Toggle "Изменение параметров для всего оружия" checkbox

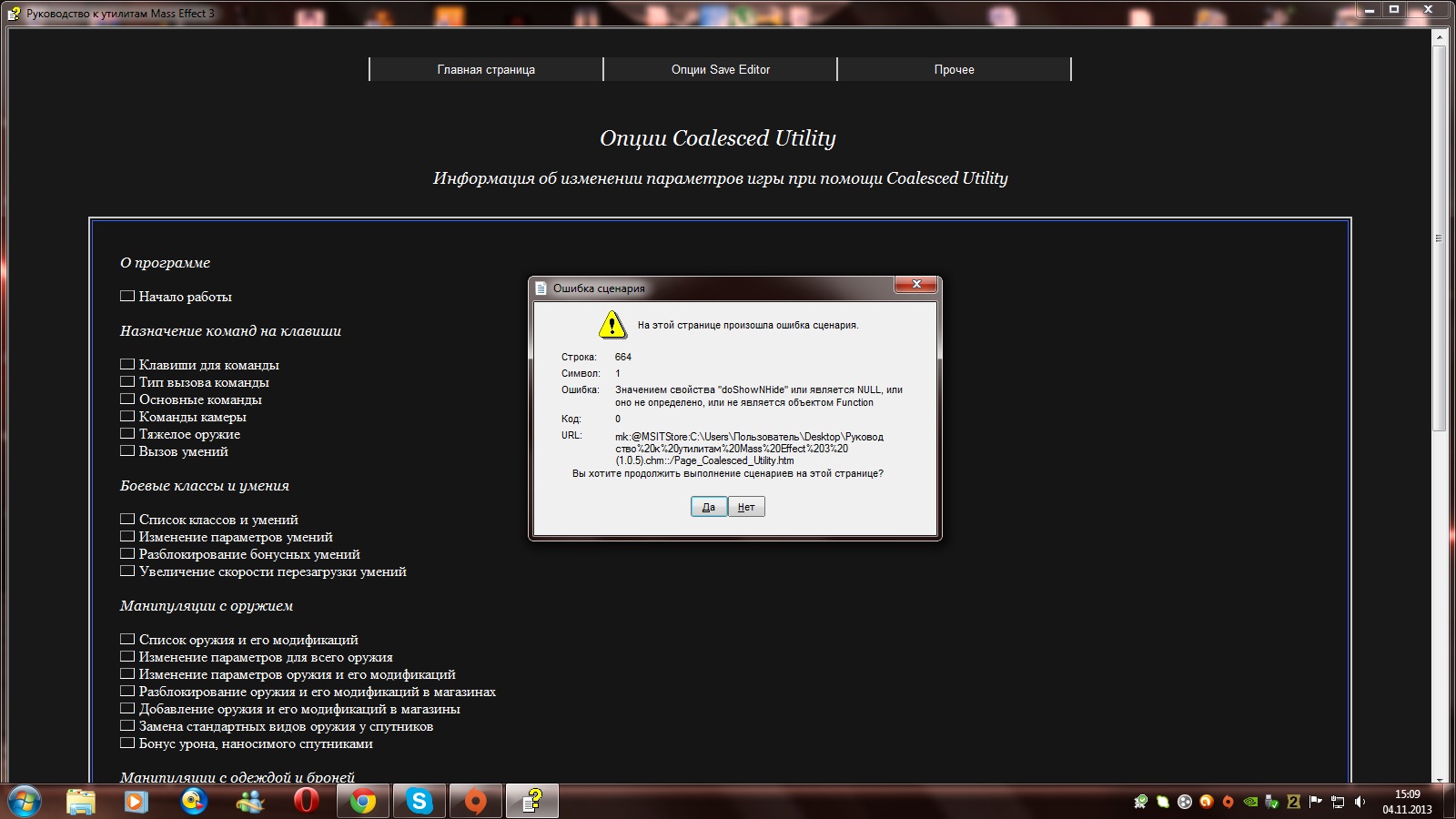pyautogui.click(x=127, y=656)
